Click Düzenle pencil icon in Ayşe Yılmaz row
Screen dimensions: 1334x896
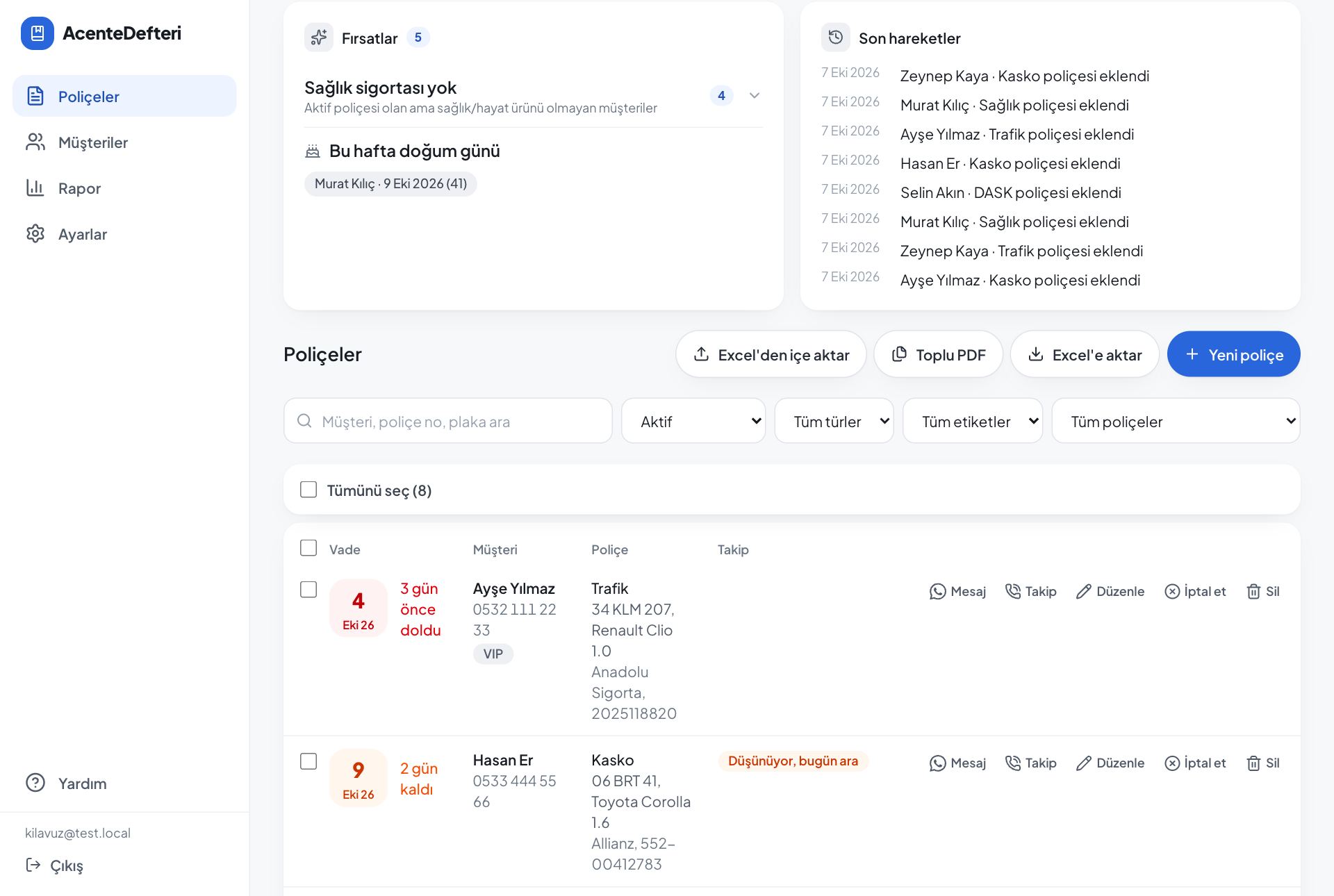click(x=1084, y=592)
